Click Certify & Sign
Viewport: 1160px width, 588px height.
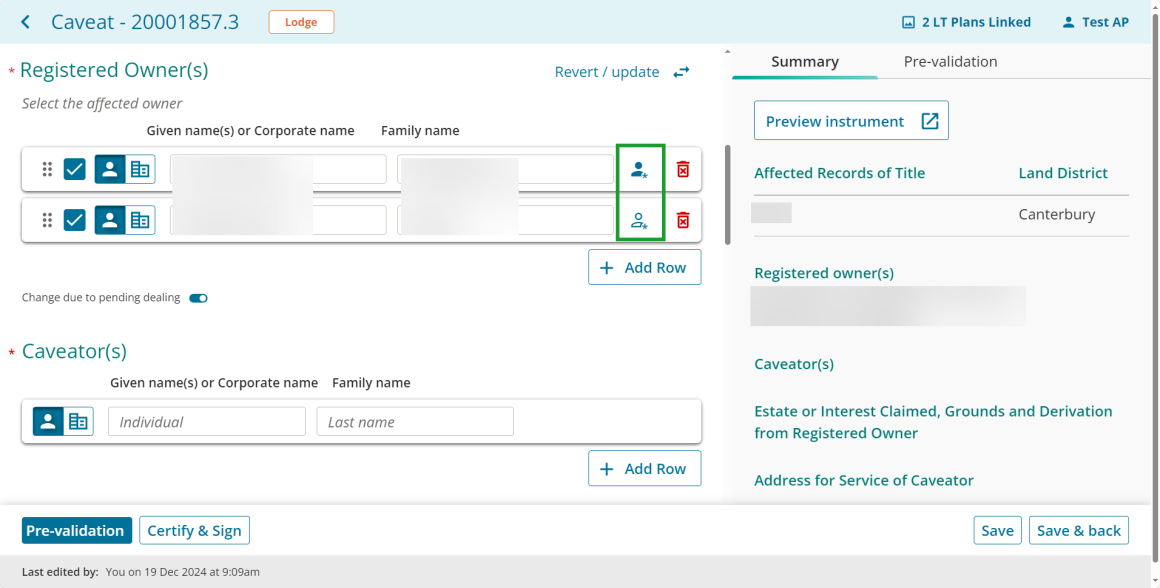pyautogui.click(x=195, y=530)
